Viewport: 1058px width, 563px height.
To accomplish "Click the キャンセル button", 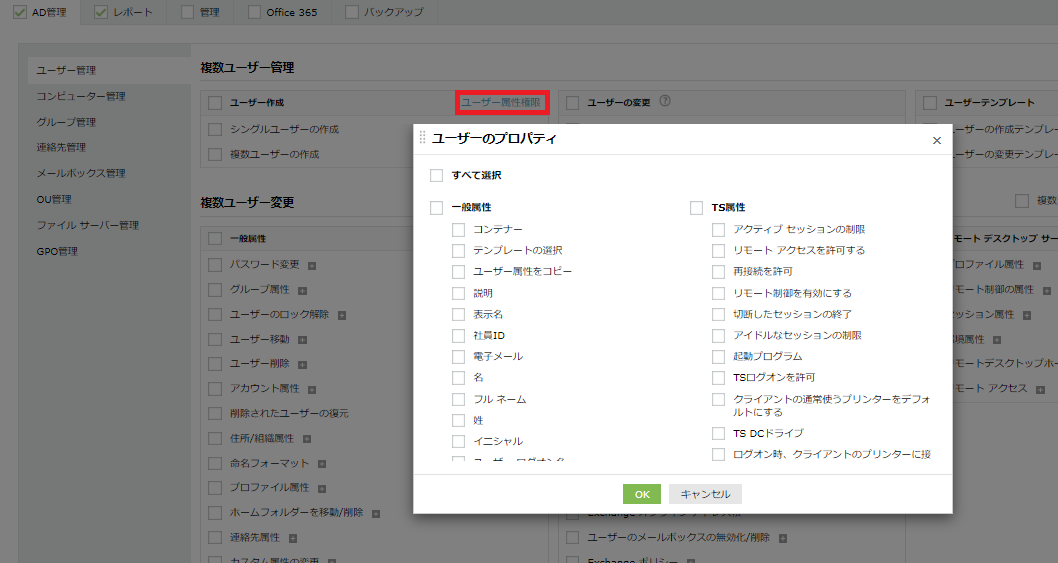I will 705,494.
